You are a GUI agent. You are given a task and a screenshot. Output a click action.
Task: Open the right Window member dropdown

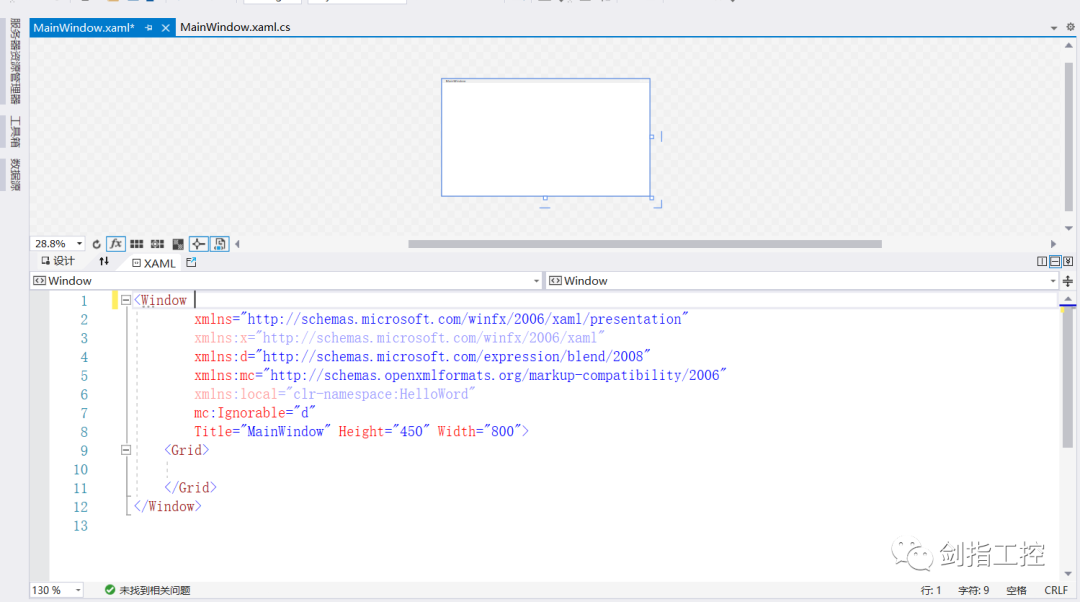pyautogui.click(x=1052, y=281)
